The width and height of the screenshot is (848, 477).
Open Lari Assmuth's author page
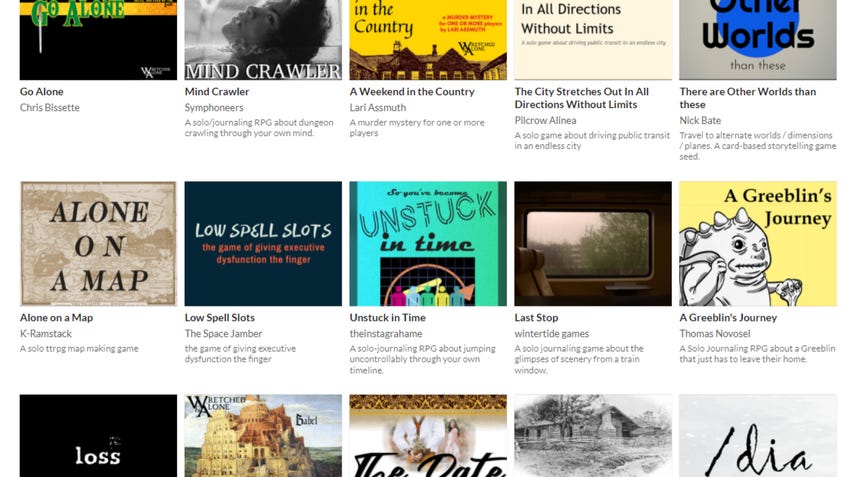[x=377, y=108]
